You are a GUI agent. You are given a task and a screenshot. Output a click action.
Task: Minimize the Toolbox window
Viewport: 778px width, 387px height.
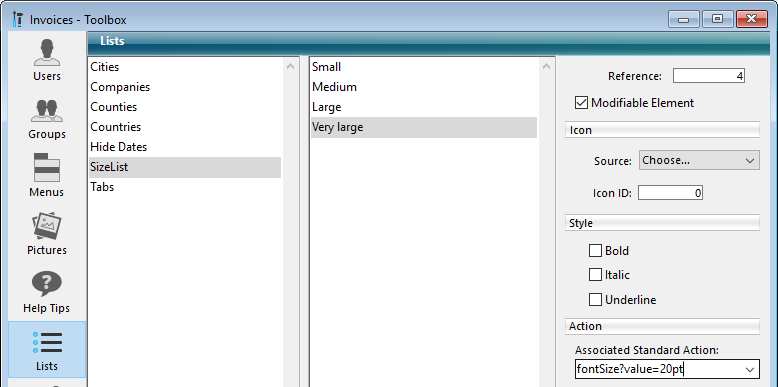pos(683,19)
